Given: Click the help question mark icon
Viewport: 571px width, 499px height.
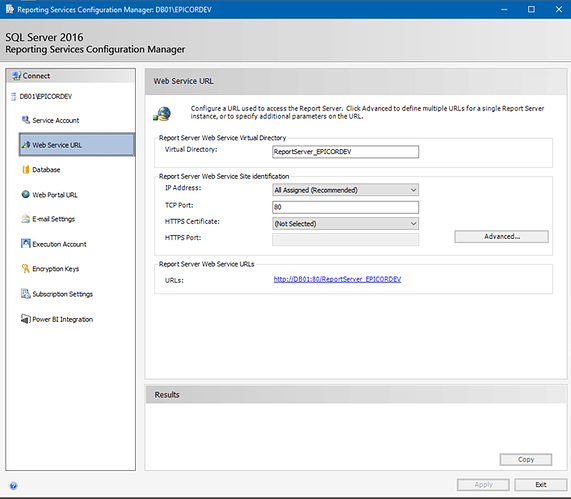Looking at the screenshot, I should click(13, 486).
